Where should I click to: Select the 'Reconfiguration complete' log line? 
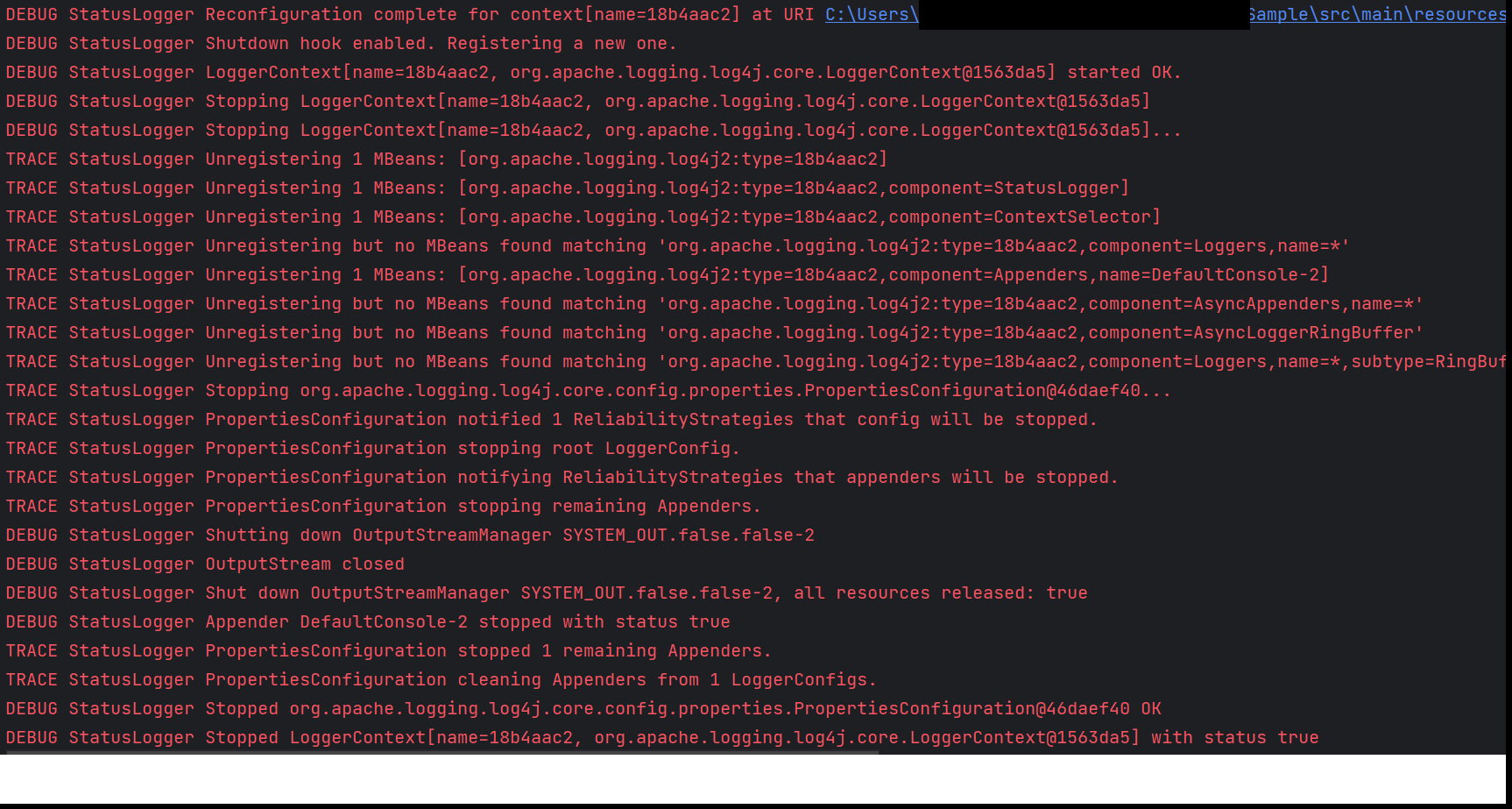tap(350, 14)
